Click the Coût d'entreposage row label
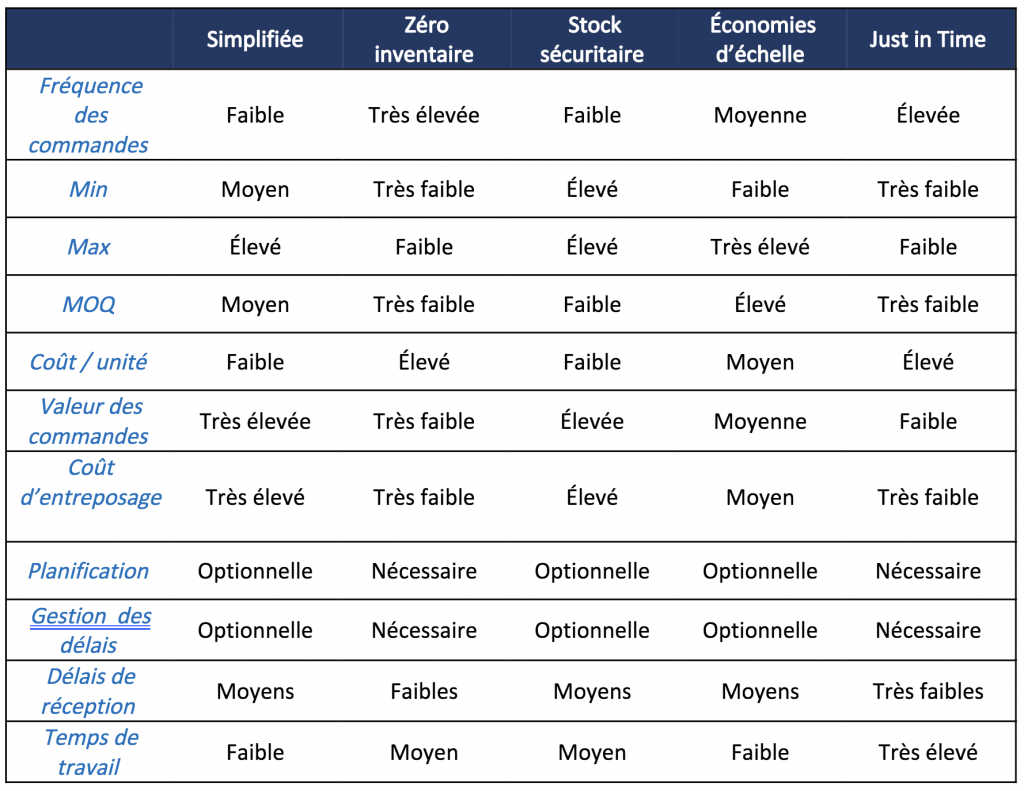1024x791 pixels. pos(91,483)
